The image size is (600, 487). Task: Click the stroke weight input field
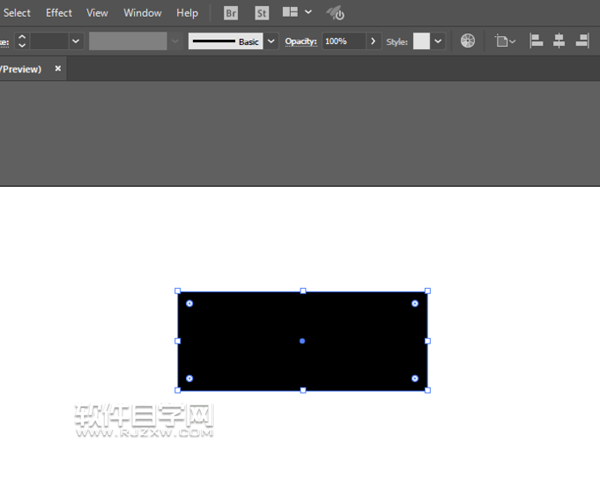49,41
